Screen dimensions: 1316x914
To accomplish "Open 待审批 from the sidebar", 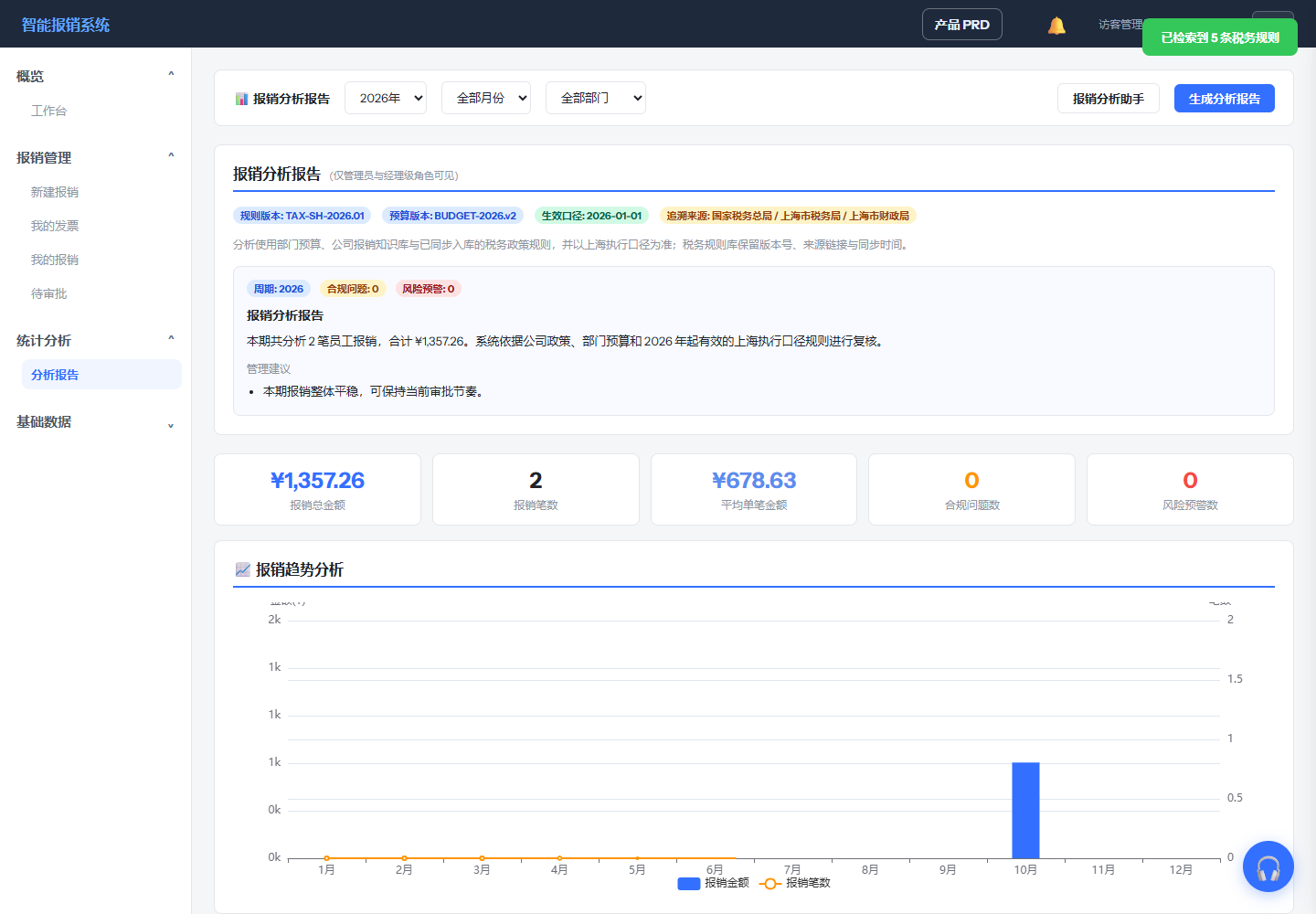I will point(49,293).
